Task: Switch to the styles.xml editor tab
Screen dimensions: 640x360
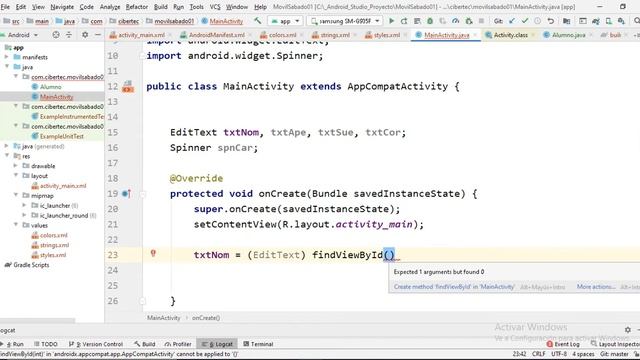Action: [386, 35]
